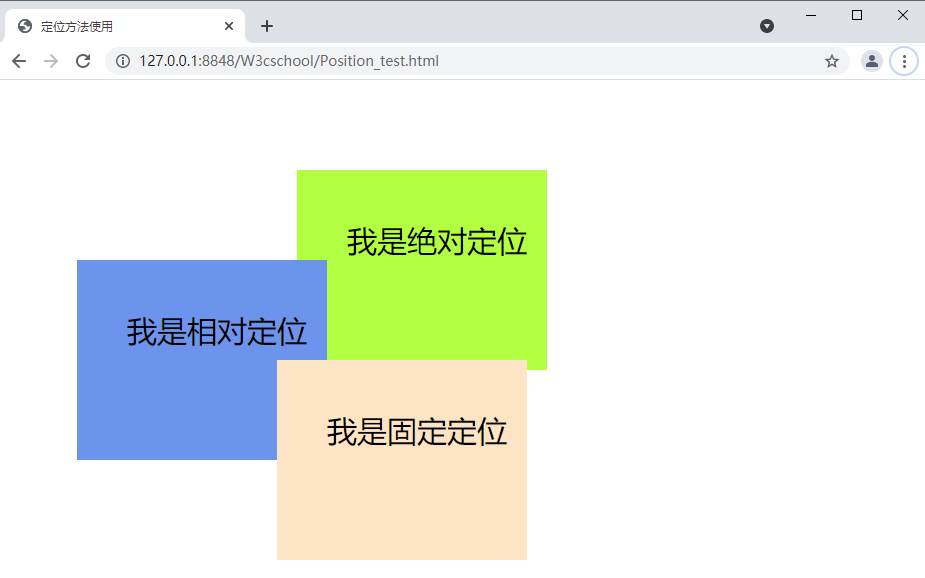925x578 pixels.
Task: Bookmark this page with the star icon
Action: (x=831, y=61)
